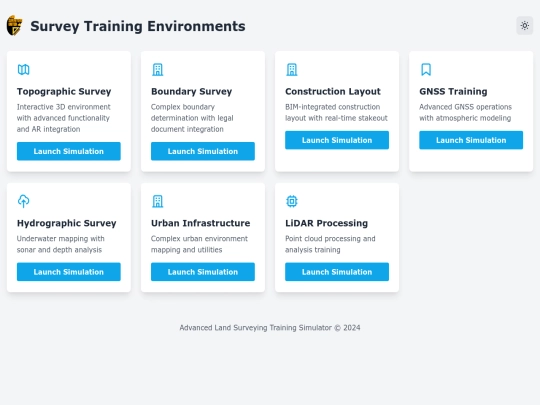The image size is (540, 405).
Task: Click the Urban Infrastructure title
Action: (x=200, y=223)
